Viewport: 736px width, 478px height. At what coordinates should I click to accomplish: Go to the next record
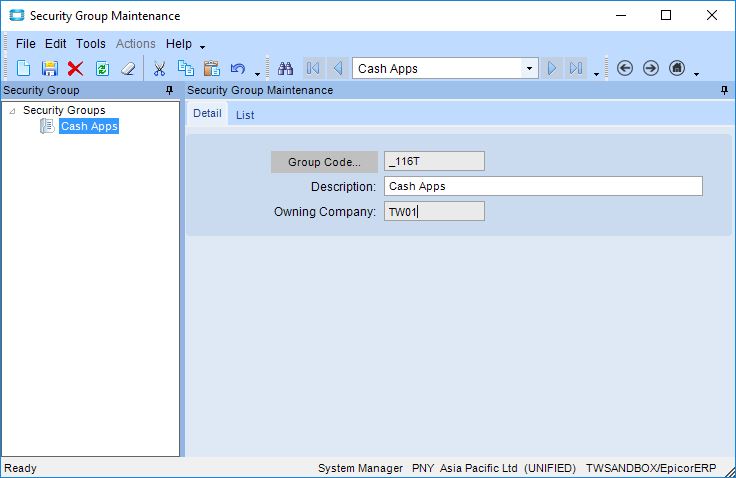[x=552, y=69]
